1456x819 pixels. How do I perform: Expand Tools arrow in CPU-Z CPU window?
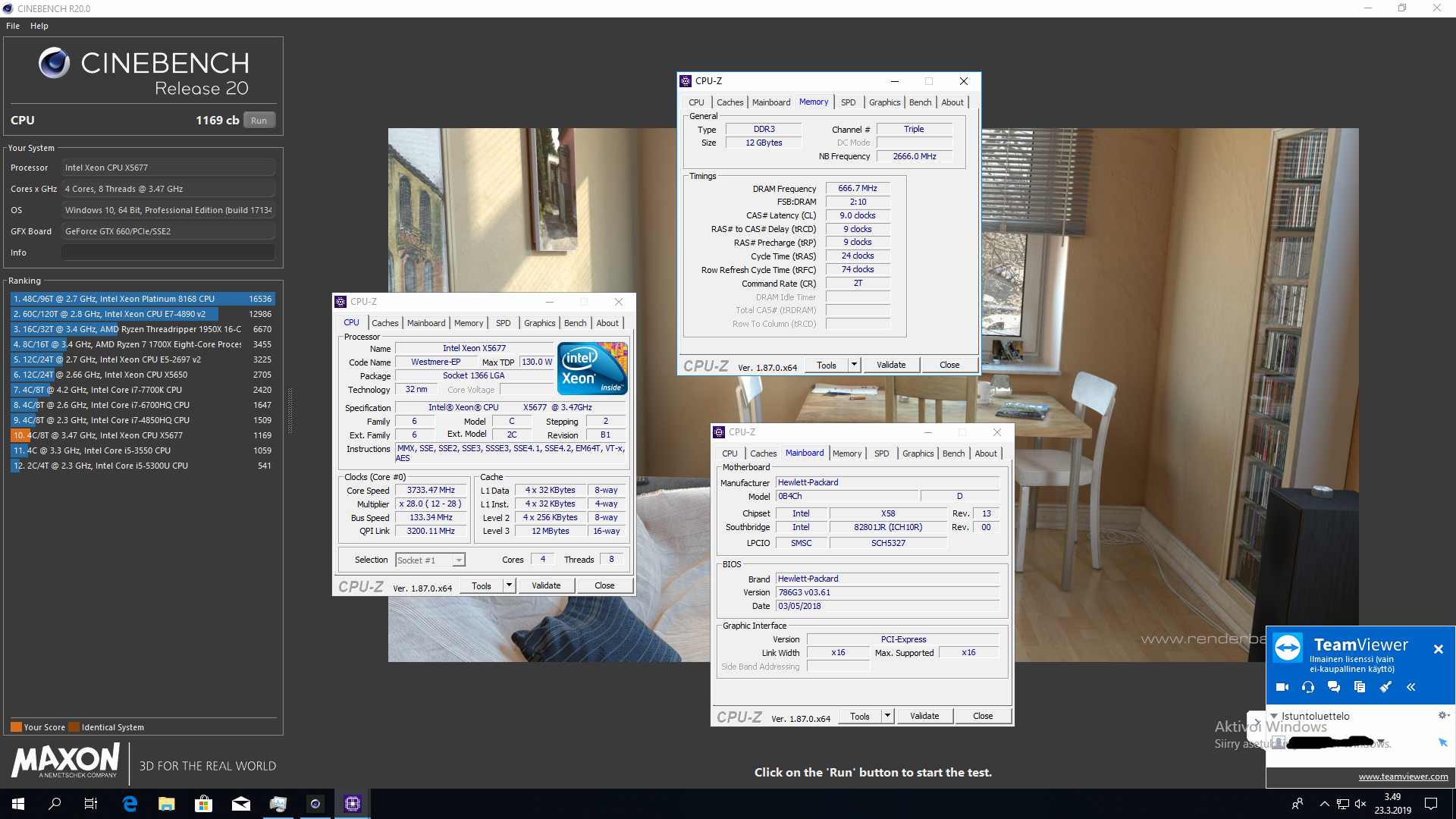(510, 585)
